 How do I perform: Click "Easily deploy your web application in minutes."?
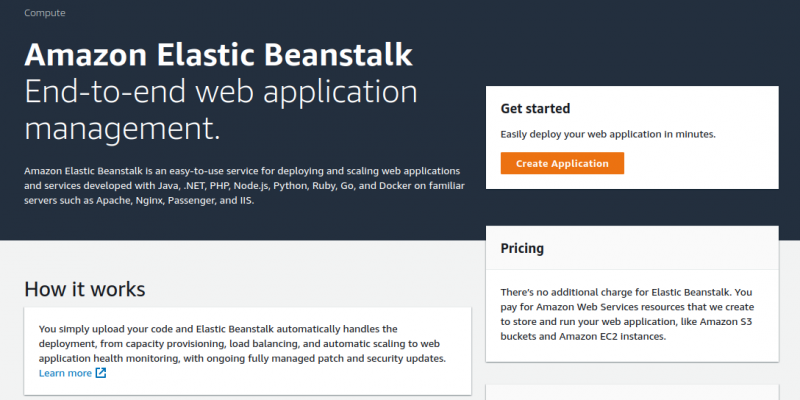click(x=608, y=135)
